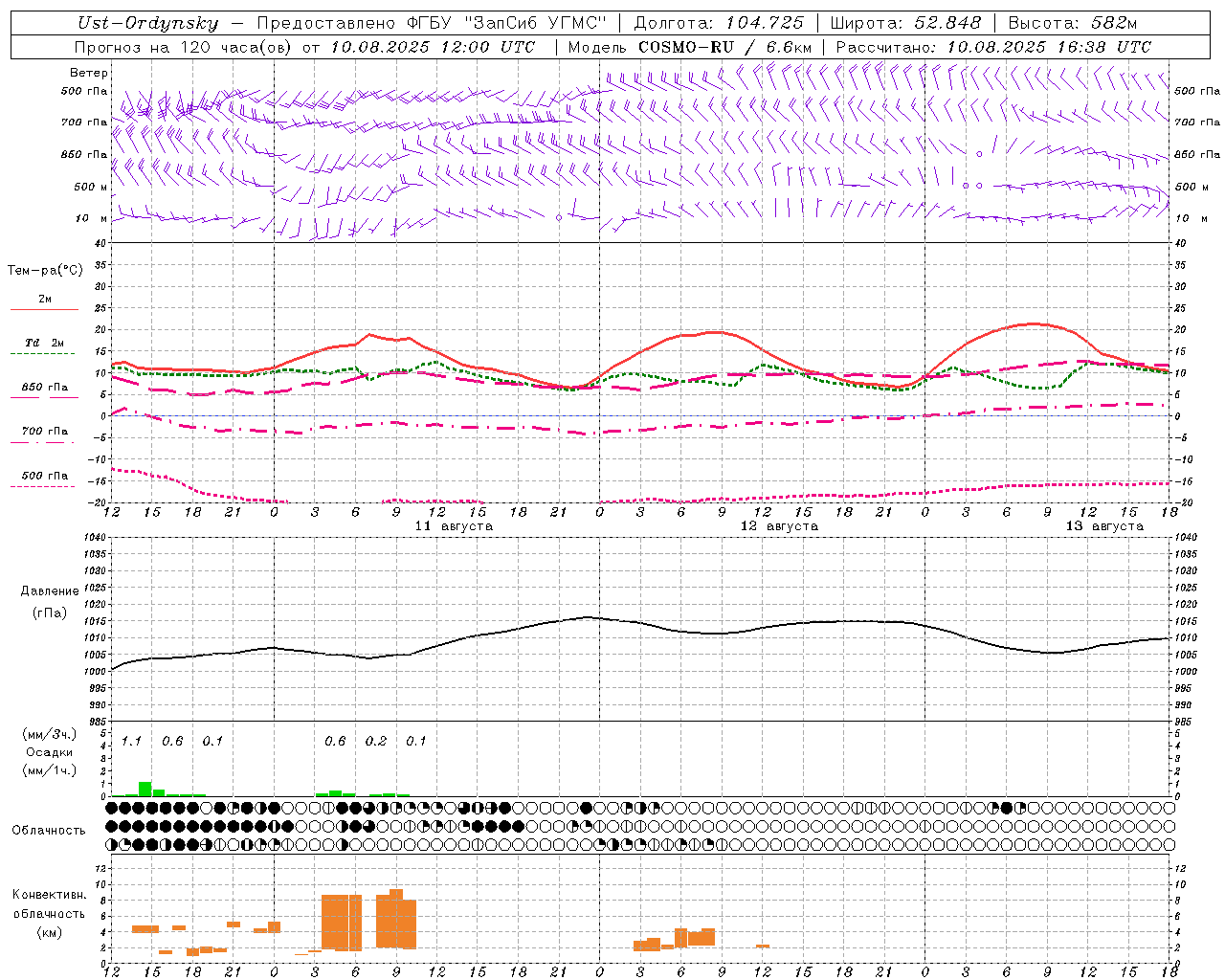Click the COSMO-RU model name in header
Screen dimensions: 1225x980
[679, 47]
